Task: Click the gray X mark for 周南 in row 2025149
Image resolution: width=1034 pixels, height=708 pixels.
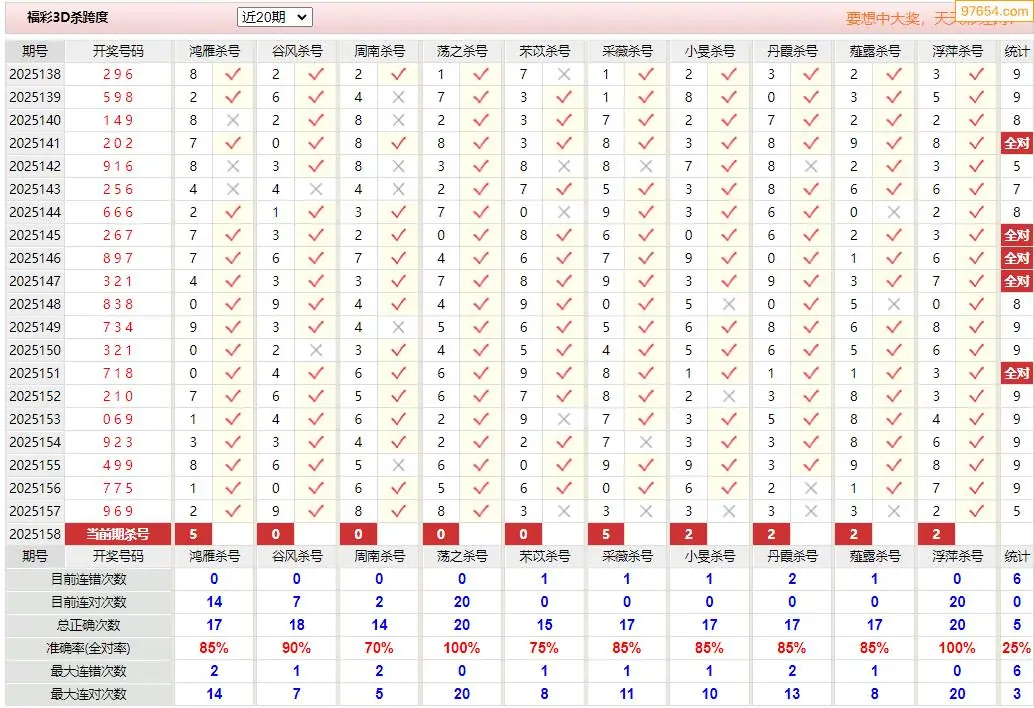Action: [x=398, y=328]
